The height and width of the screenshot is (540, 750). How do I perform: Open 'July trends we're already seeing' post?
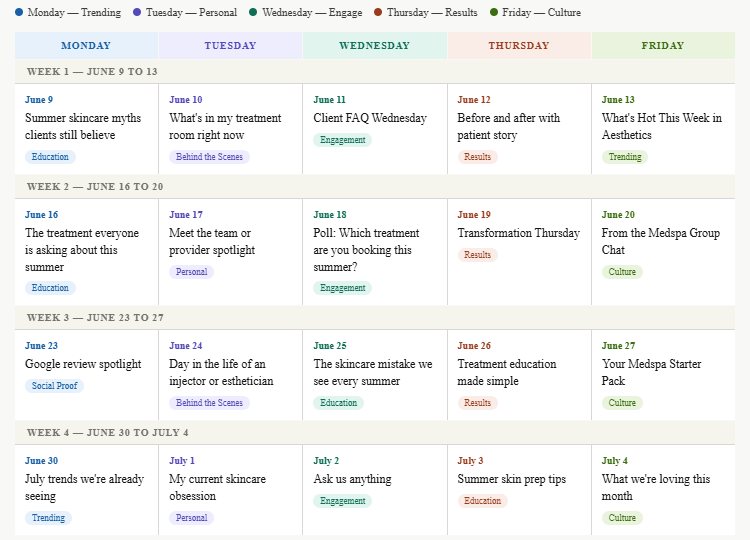click(x=84, y=487)
